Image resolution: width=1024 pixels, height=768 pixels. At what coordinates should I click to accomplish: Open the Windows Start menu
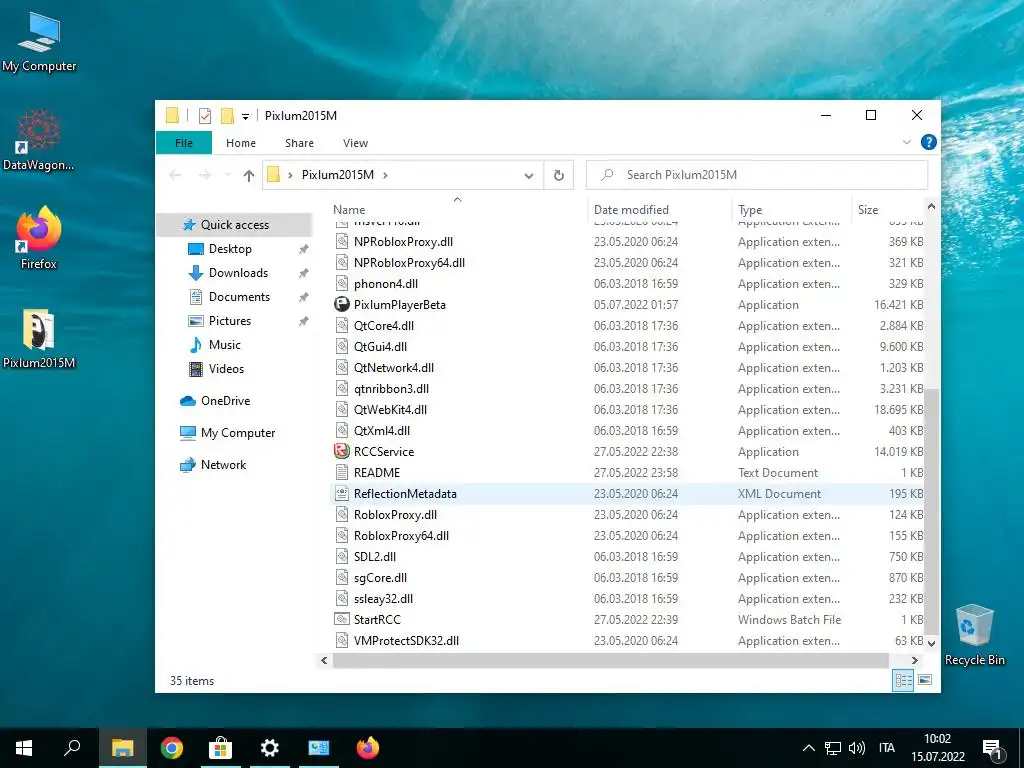tap(24, 748)
